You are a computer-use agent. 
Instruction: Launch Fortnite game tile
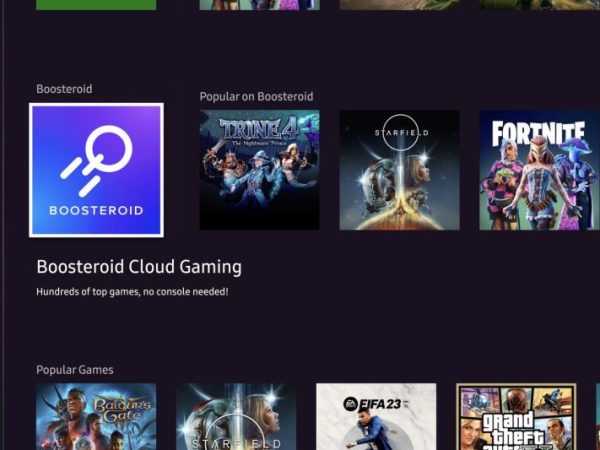pyautogui.click(x=540, y=170)
